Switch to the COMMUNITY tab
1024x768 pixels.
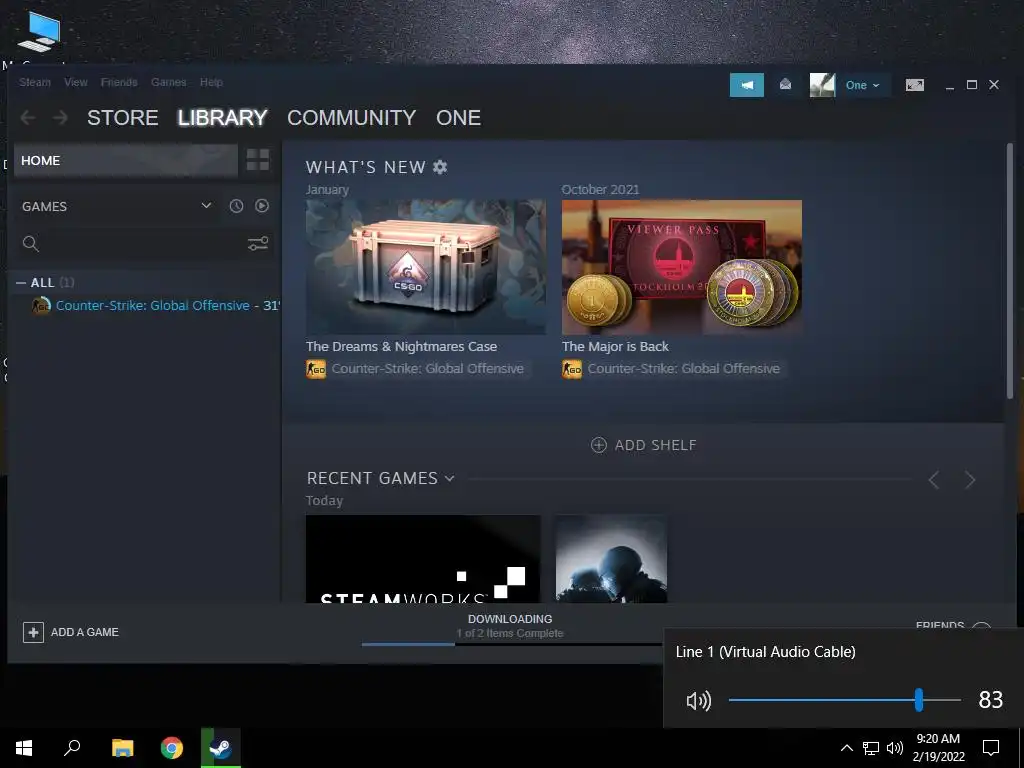pos(351,118)
